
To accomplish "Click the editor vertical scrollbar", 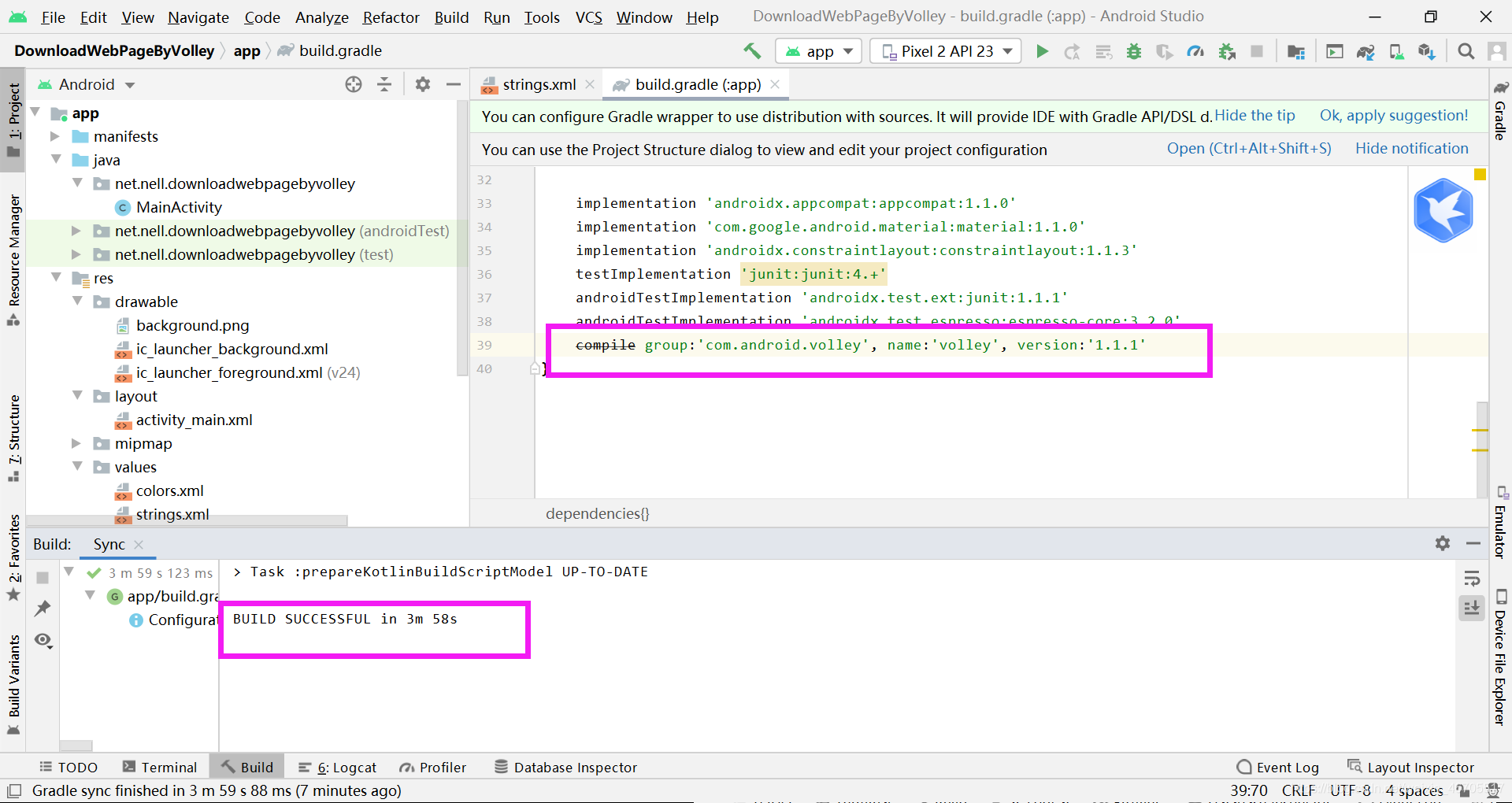I will (1482, 449).
